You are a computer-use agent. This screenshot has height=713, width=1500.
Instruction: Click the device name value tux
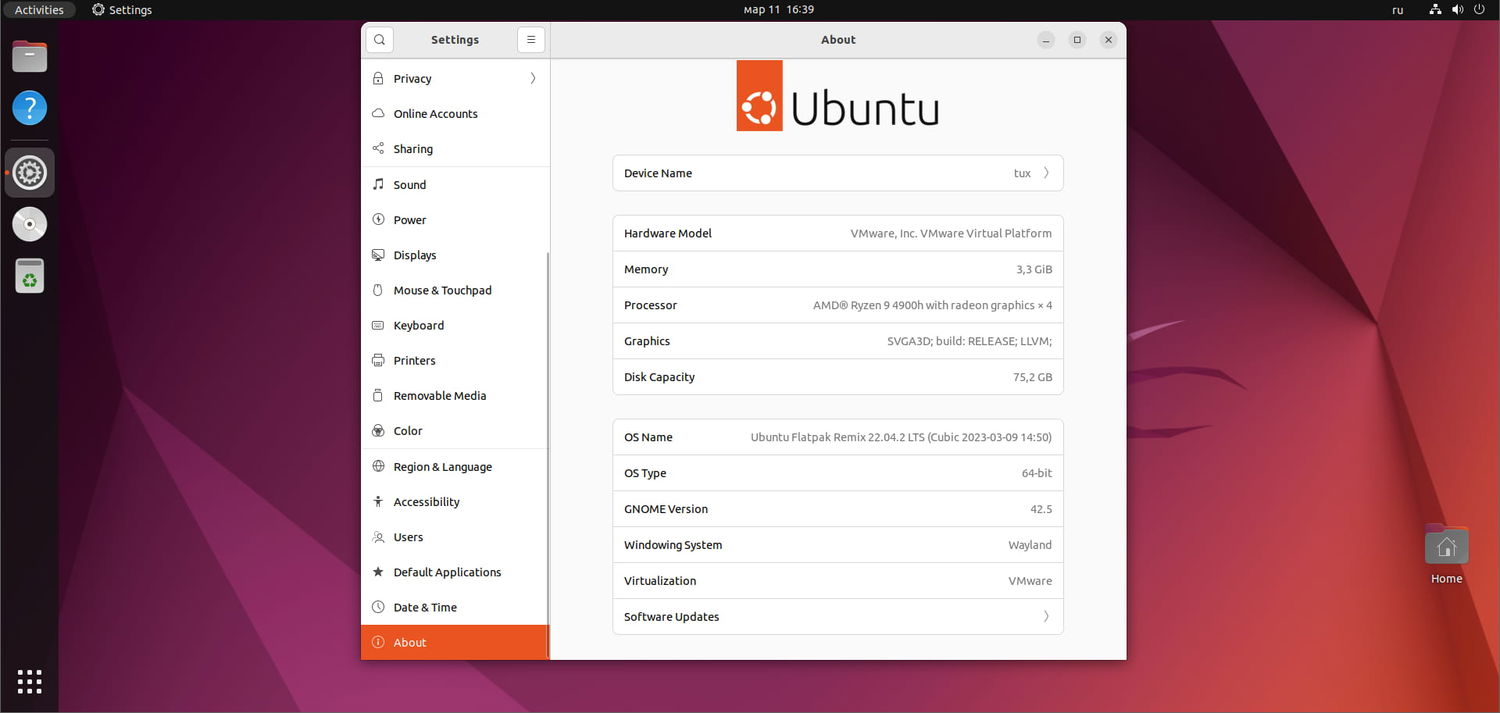pos(1022,173)
